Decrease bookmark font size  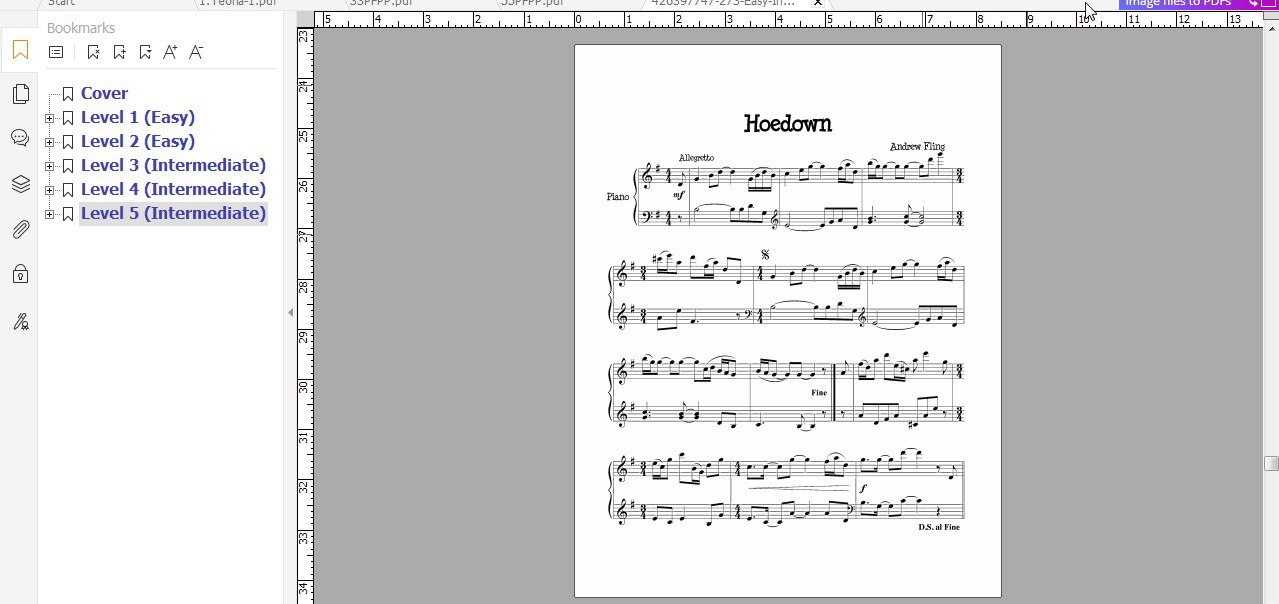coord(196,52)
